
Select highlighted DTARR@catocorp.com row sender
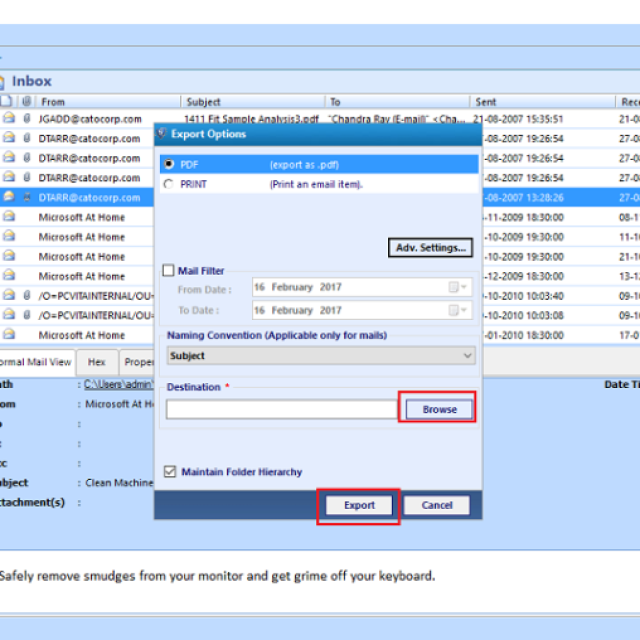click(x=89, y=198)
